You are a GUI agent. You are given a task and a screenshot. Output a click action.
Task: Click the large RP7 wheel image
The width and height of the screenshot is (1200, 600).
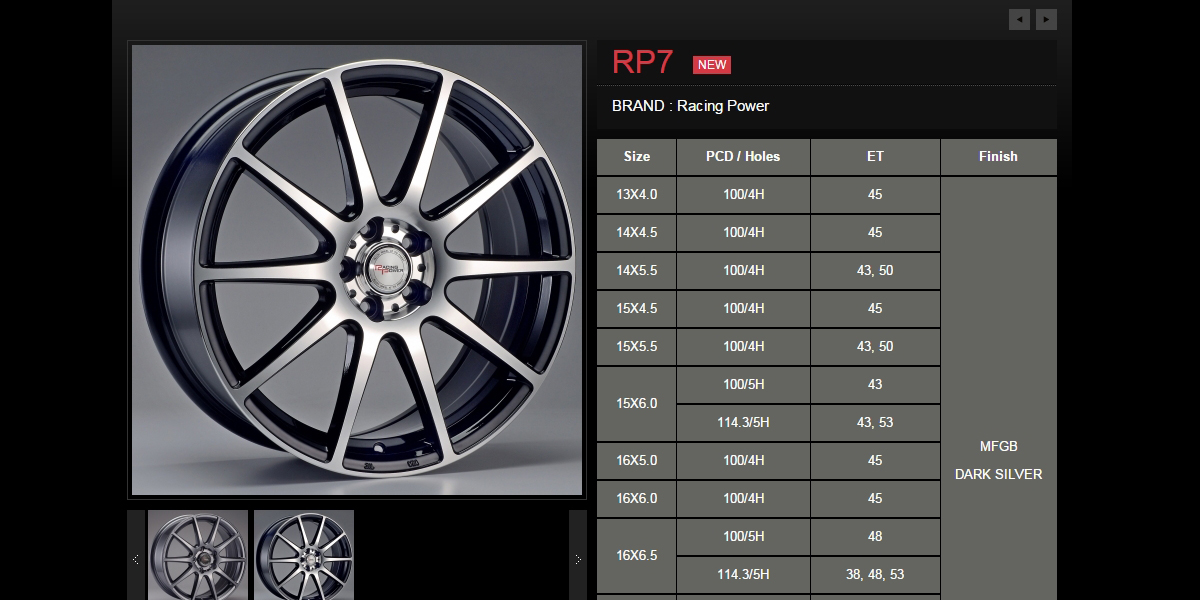point(357,270)
